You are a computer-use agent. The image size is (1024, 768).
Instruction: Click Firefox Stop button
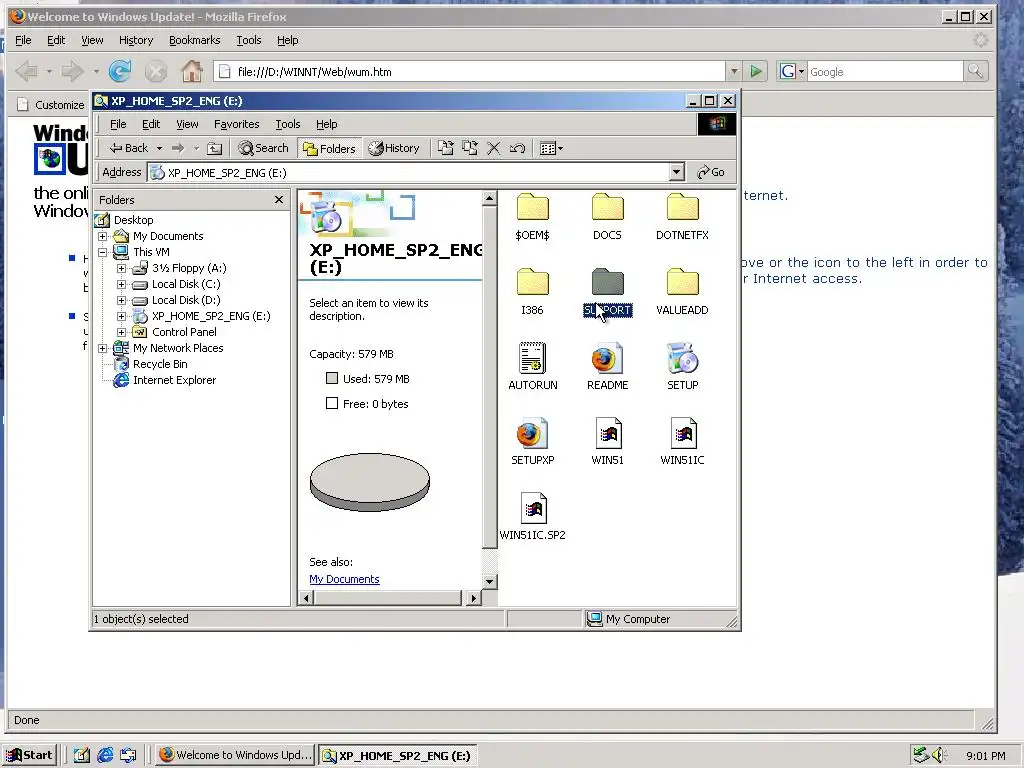pyautogui.click(x=155, y=71)
